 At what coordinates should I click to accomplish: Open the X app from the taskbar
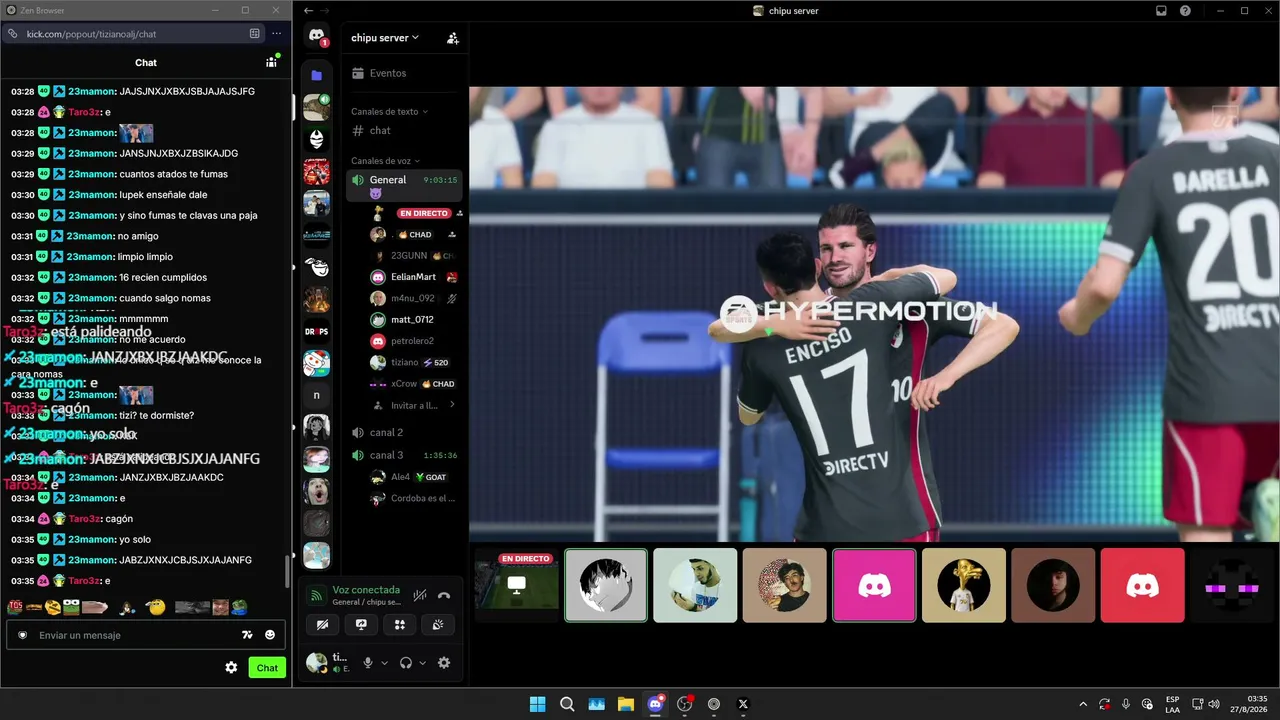pos(743,704)
